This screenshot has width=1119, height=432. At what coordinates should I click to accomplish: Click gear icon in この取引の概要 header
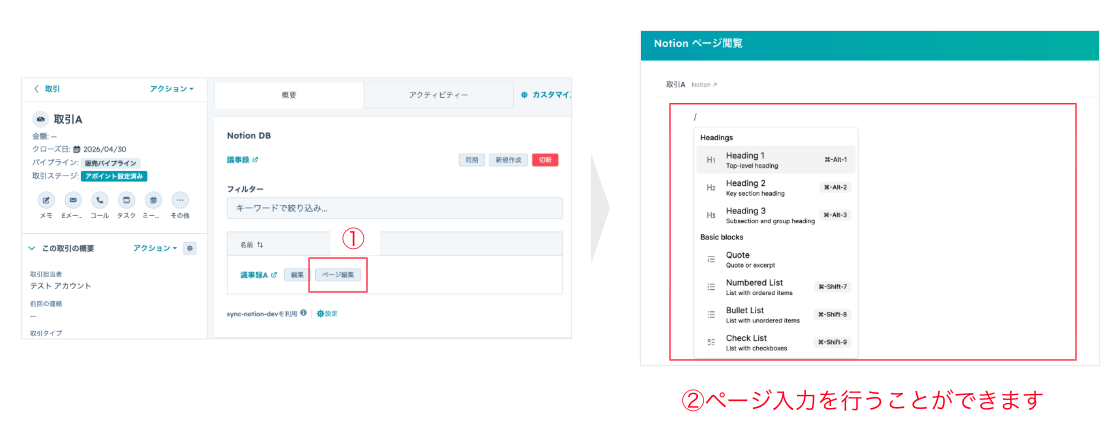point(190,248)
